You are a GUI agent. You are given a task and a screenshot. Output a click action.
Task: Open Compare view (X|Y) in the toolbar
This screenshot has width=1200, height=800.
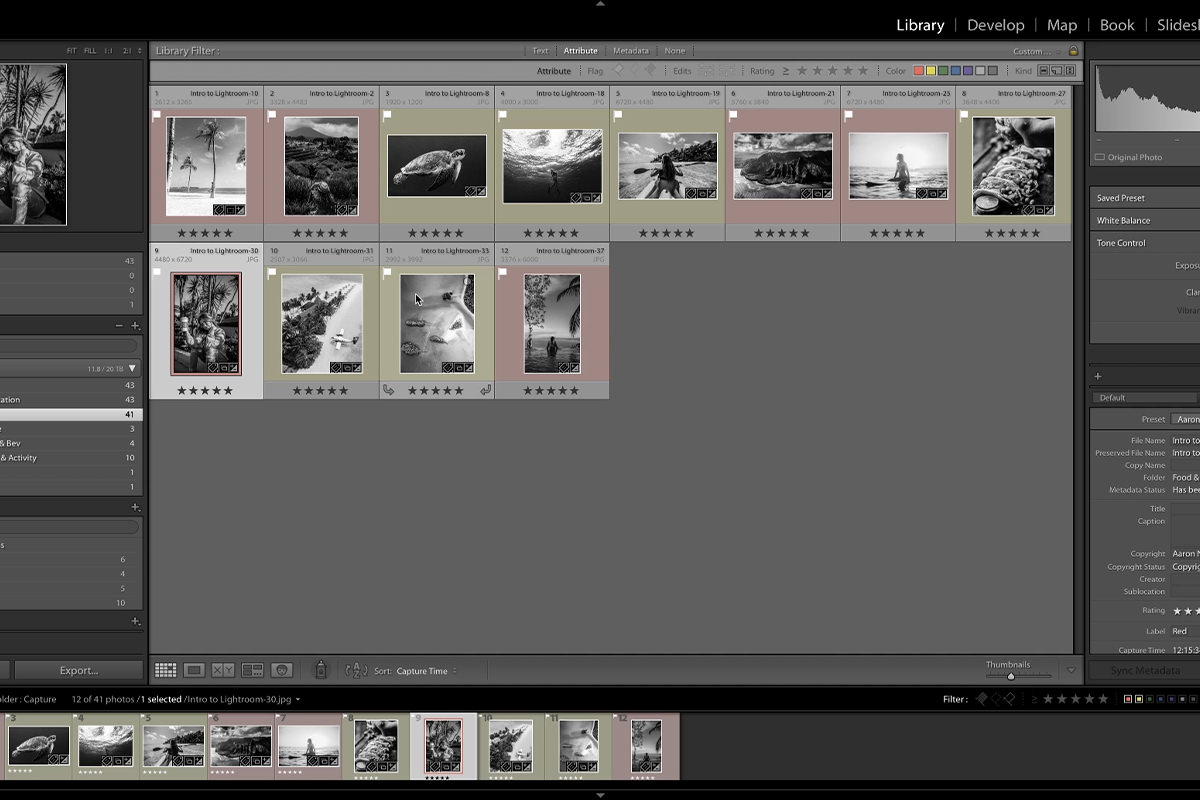point(223,670)
